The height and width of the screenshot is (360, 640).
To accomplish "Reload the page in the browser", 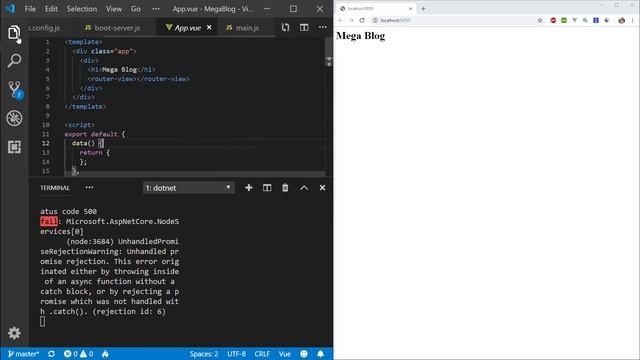I will (362, 20).
